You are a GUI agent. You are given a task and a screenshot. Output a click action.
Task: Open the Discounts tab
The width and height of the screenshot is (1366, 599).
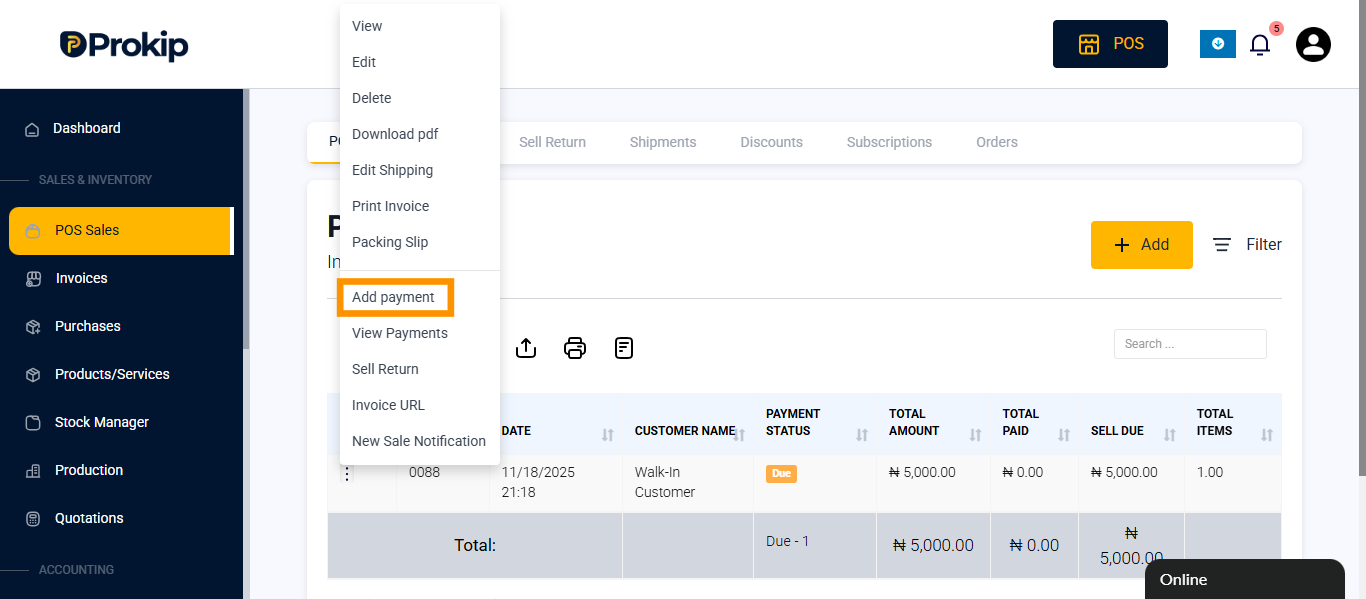771,142
